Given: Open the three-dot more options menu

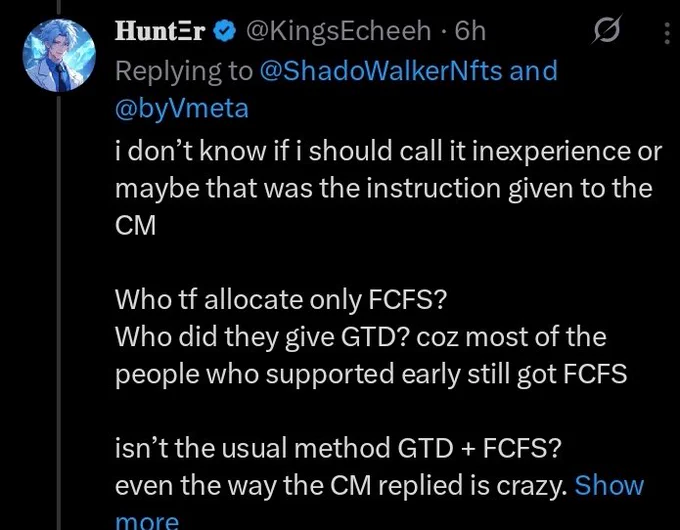Looking at the screenshot, I should click(x=667, y=33).
